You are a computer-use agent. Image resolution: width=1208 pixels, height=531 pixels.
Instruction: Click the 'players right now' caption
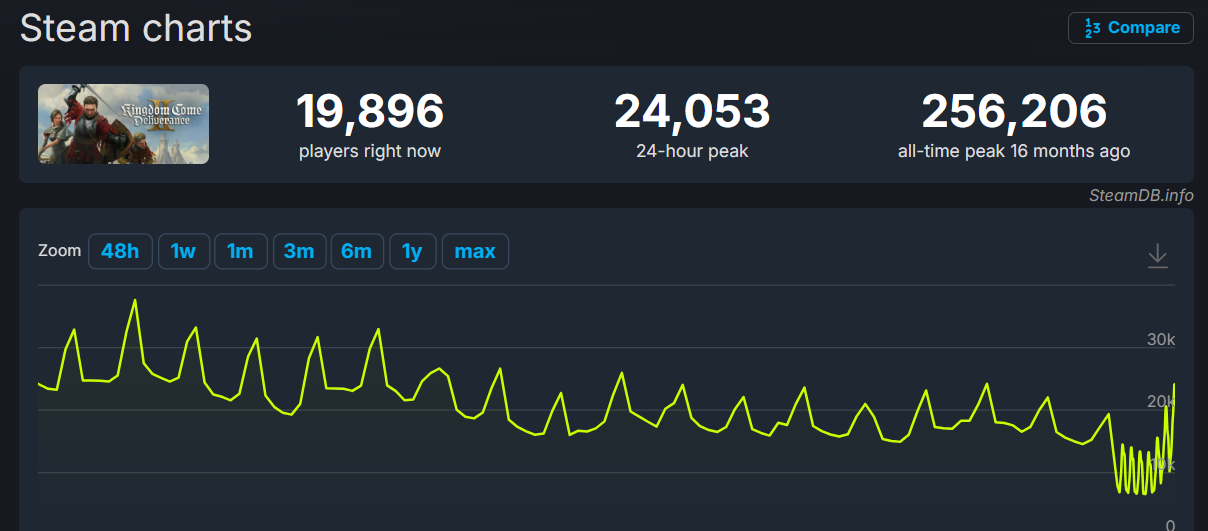tap(370, 152)
